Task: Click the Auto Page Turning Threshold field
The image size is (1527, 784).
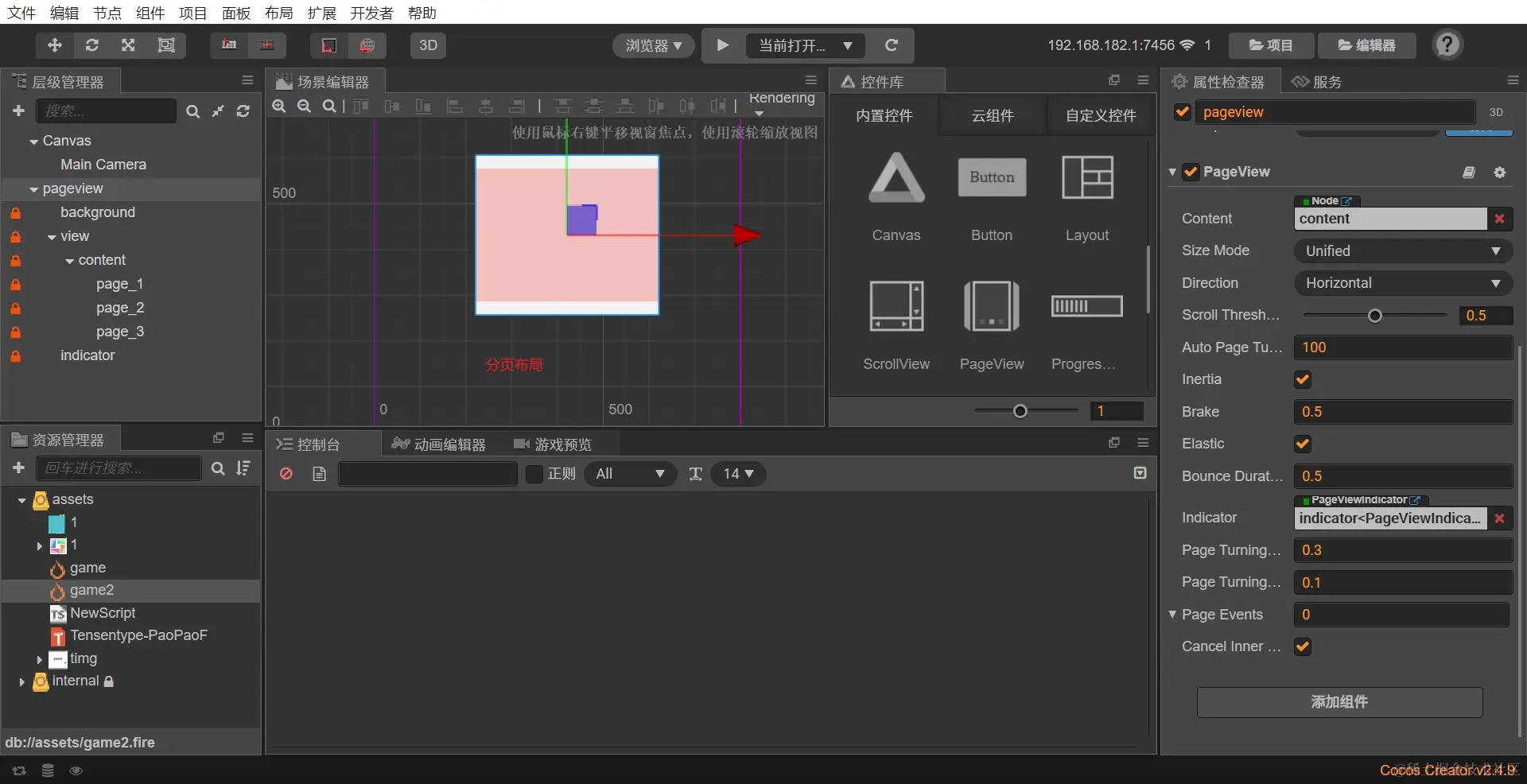Action: (x=1404, y=347)
